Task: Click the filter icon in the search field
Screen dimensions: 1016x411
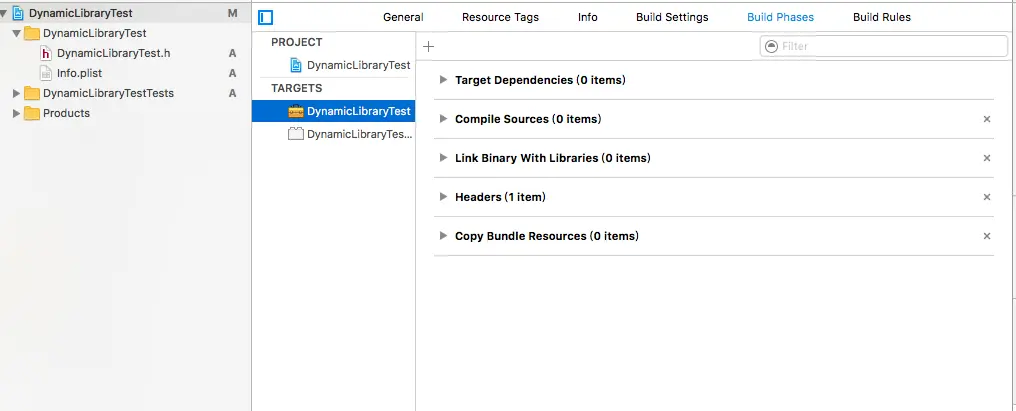Action: click(x=771, y=46)
